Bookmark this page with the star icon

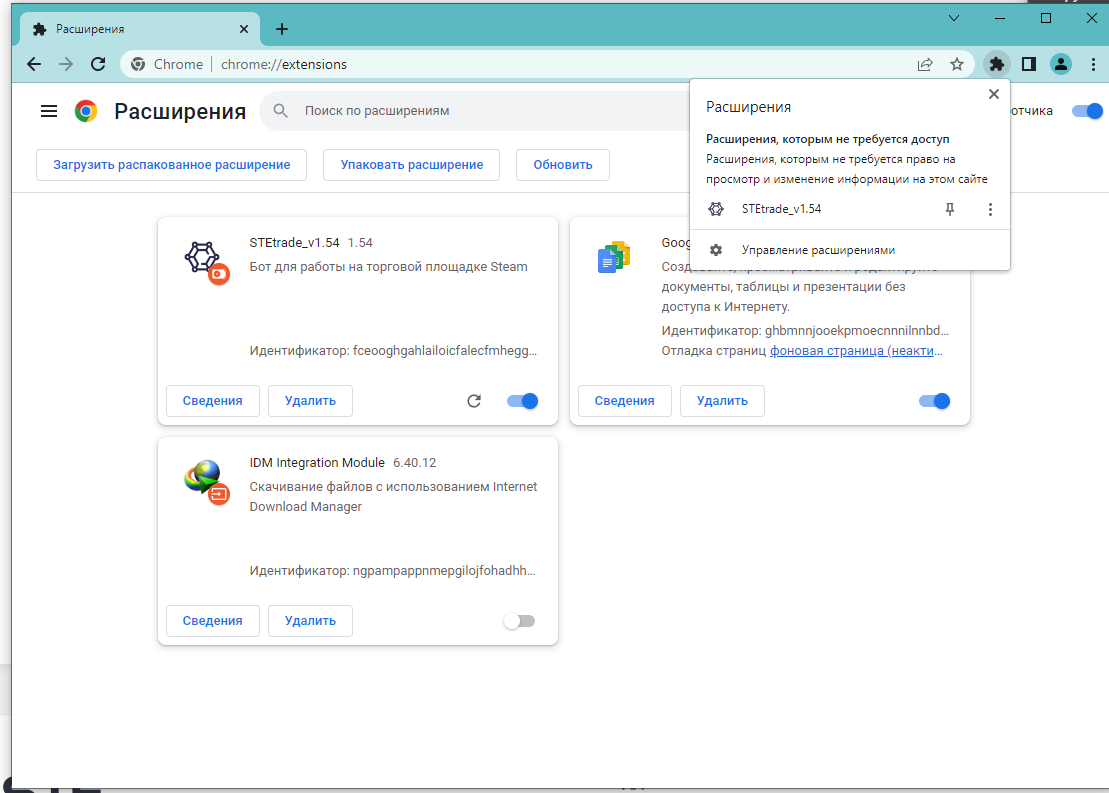(957, 64)
